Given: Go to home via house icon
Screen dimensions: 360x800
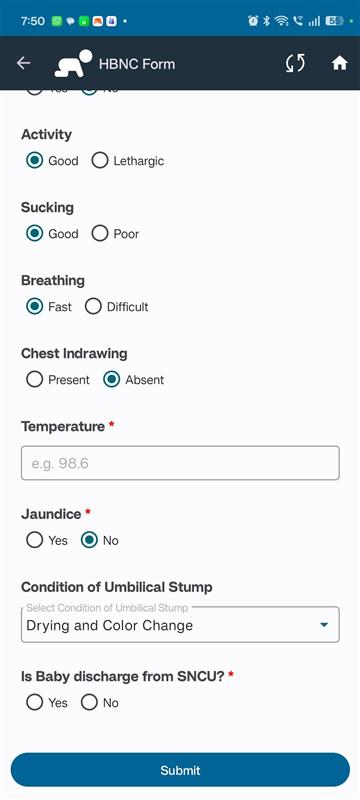Looking at the screenshot, I should click(x=340, y=63).
